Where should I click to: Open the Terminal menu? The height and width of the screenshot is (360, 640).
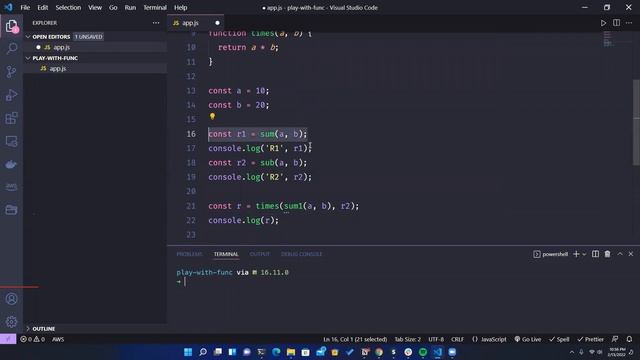(155, 7)
